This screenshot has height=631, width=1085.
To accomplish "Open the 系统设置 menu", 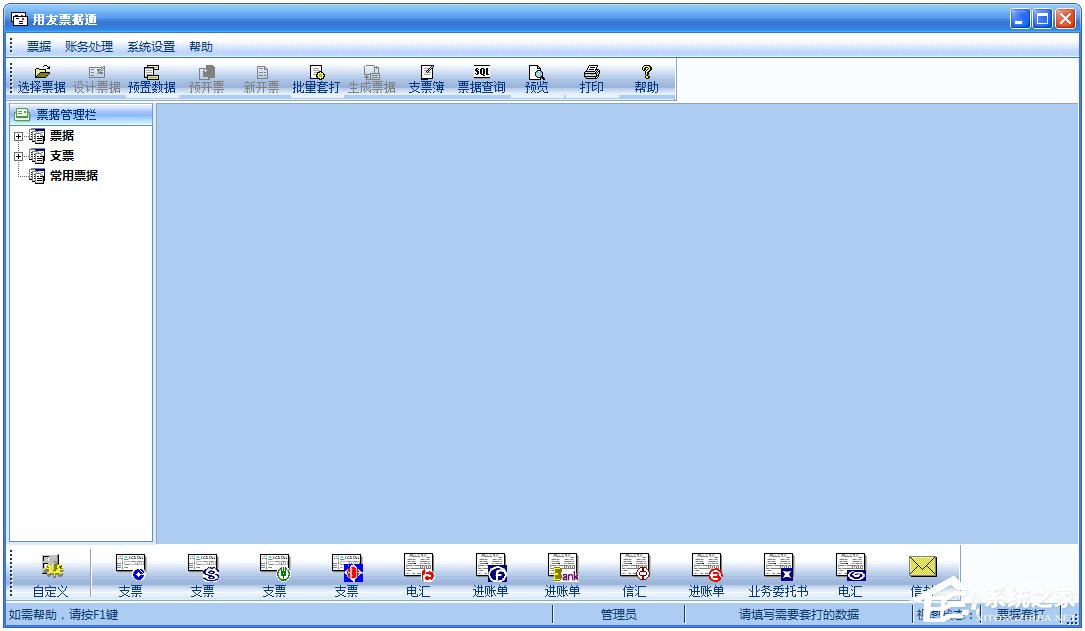I will coord(151,47).
